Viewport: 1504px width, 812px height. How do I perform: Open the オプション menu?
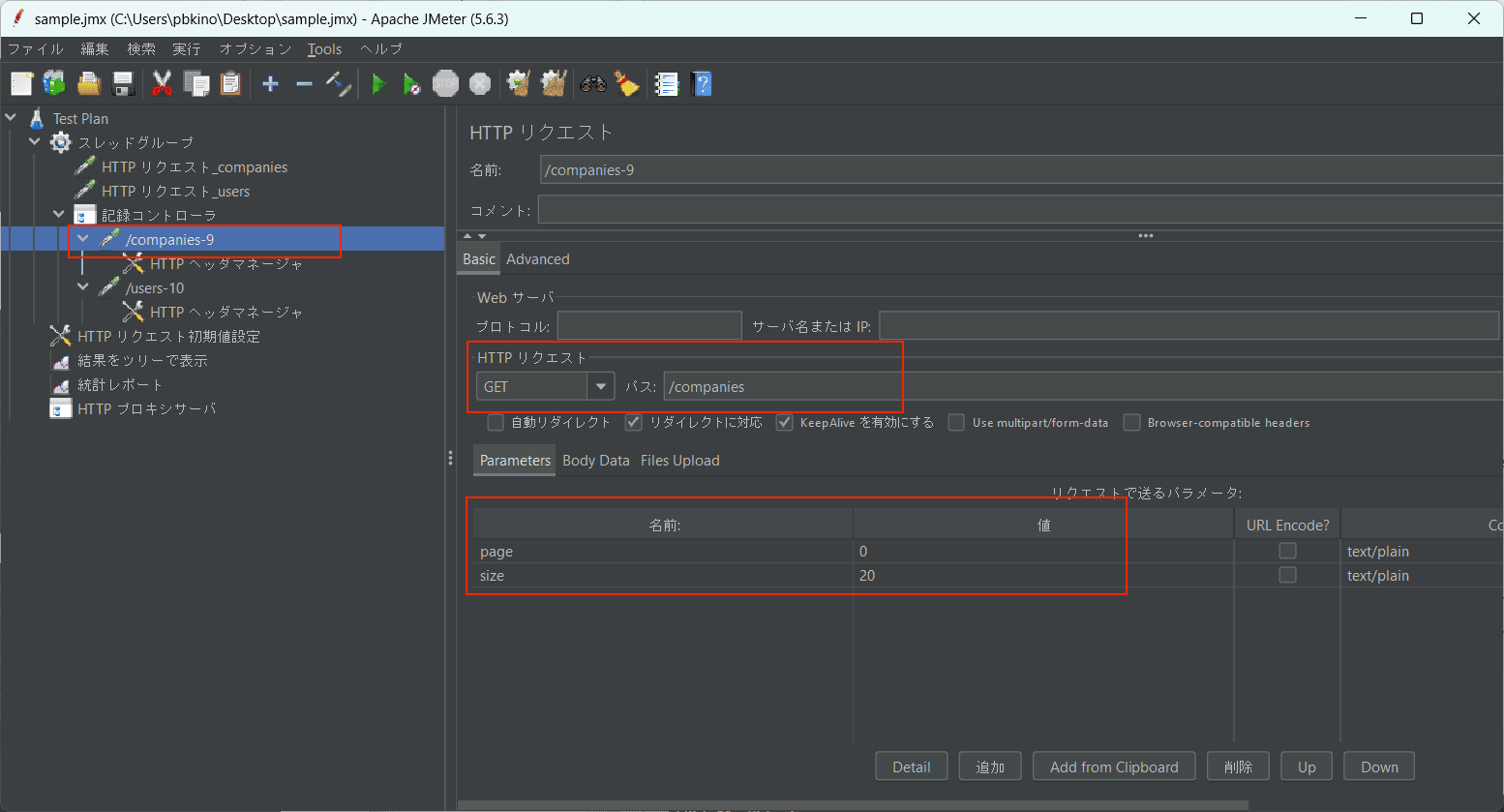click(256, 49)
